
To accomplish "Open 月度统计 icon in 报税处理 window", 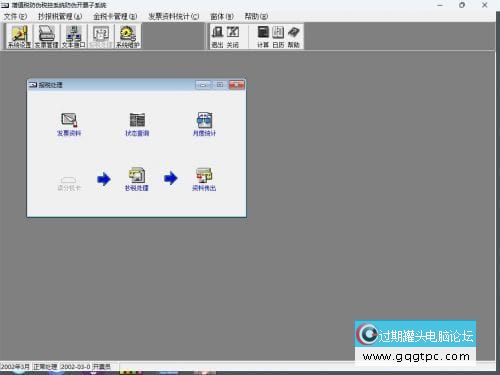I will pyautogui.click(x=204, y=124).
